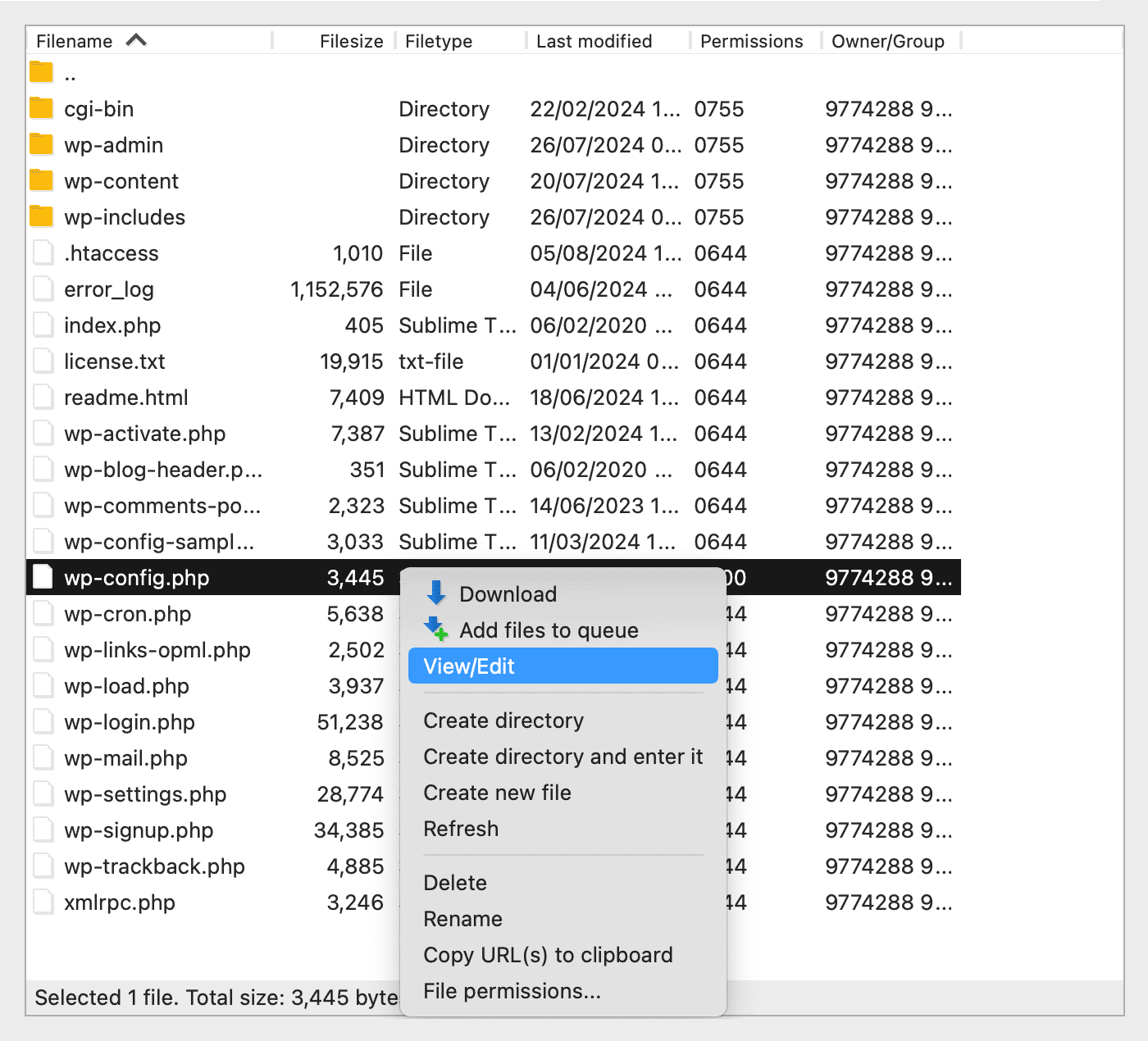1148x1041 pixels.
Task: Click the error_log file icon
Action: [x=43, y=289]
